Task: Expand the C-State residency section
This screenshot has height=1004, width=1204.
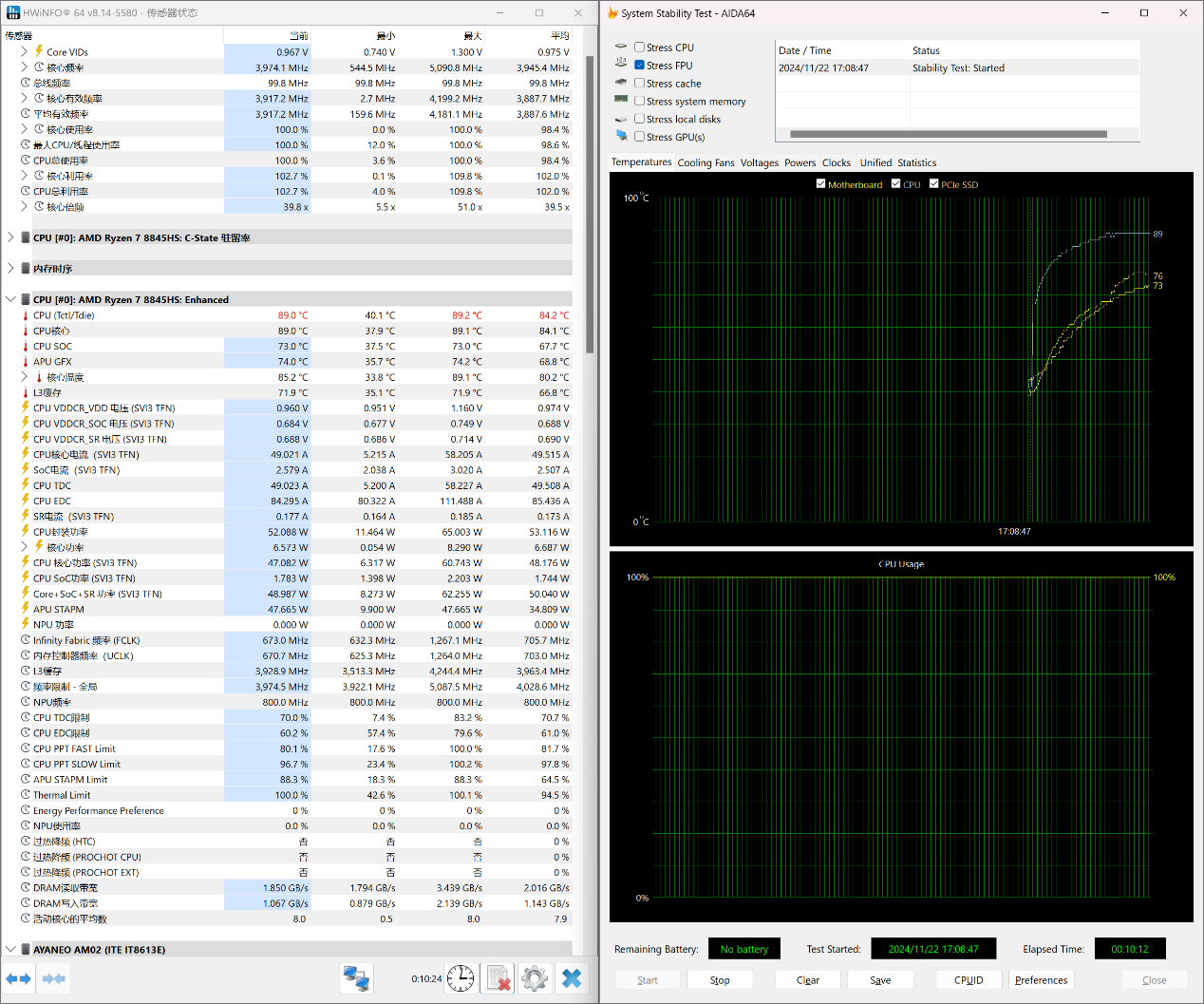Action: [10, 237]
